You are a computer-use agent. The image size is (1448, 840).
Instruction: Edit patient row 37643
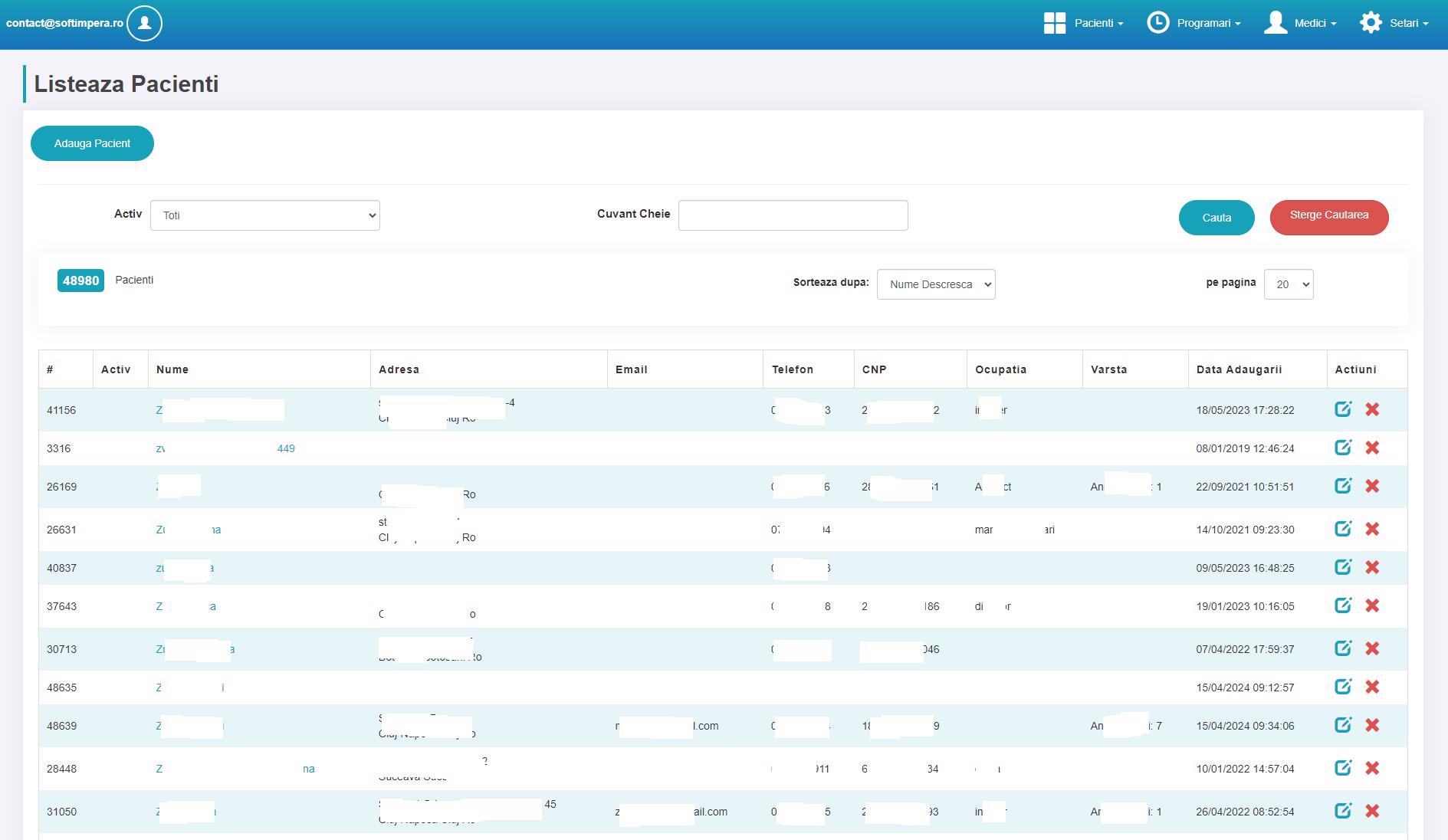1343,605
